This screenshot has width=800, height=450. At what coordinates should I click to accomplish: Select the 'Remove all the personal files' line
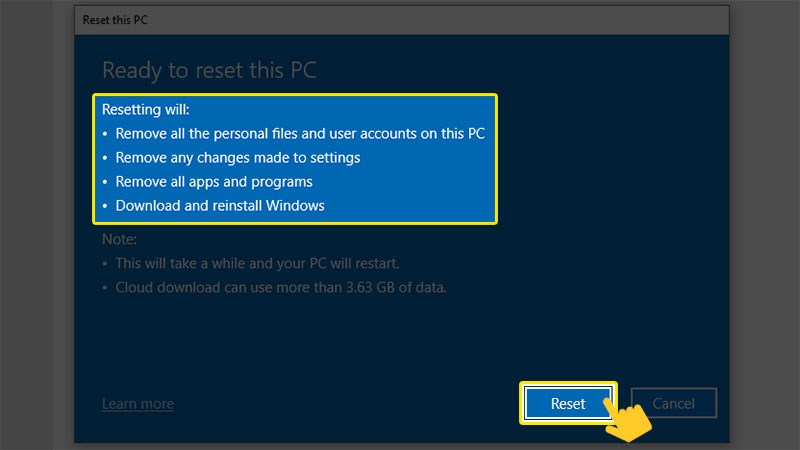pyautogui.click(x=300, y=132)
